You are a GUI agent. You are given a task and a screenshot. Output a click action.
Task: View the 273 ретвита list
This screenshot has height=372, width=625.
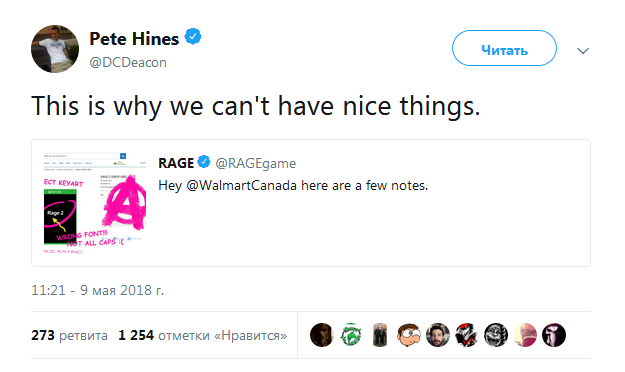pyautogui.click(x=69, y=335)
